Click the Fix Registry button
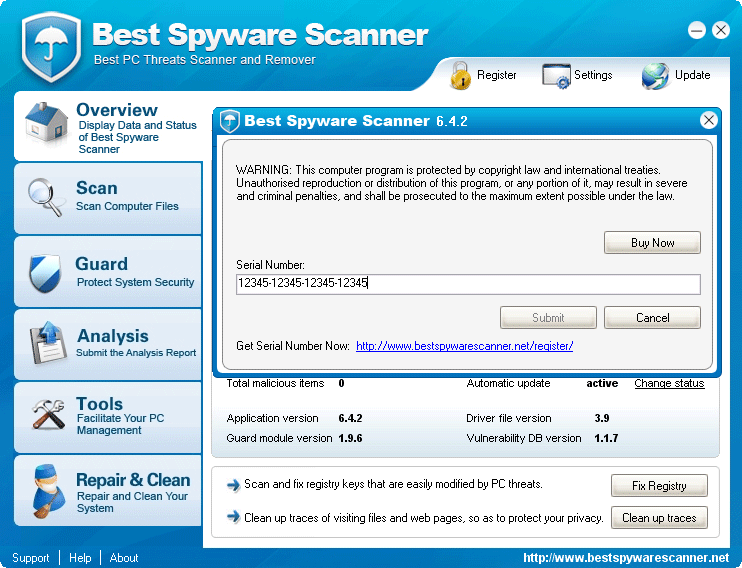The width and height of the screenshot is (742, 568). [659, 486]
